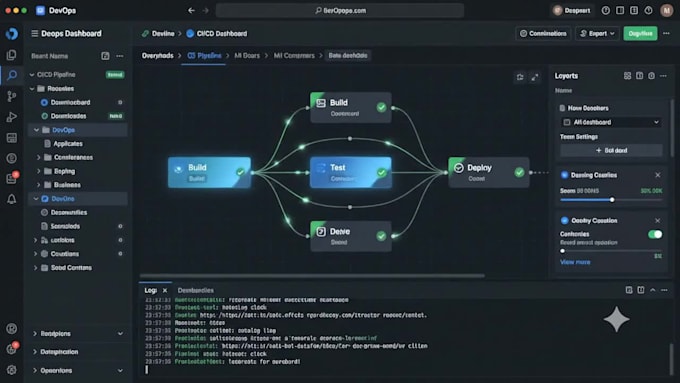Expand the Comlerances folder
Viewport: 680px width, 383px height.
(38, 157)
